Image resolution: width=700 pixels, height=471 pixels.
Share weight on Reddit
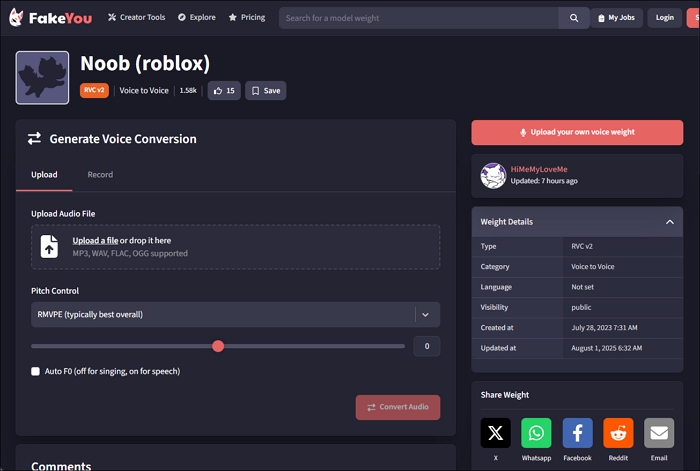(618, 433)
